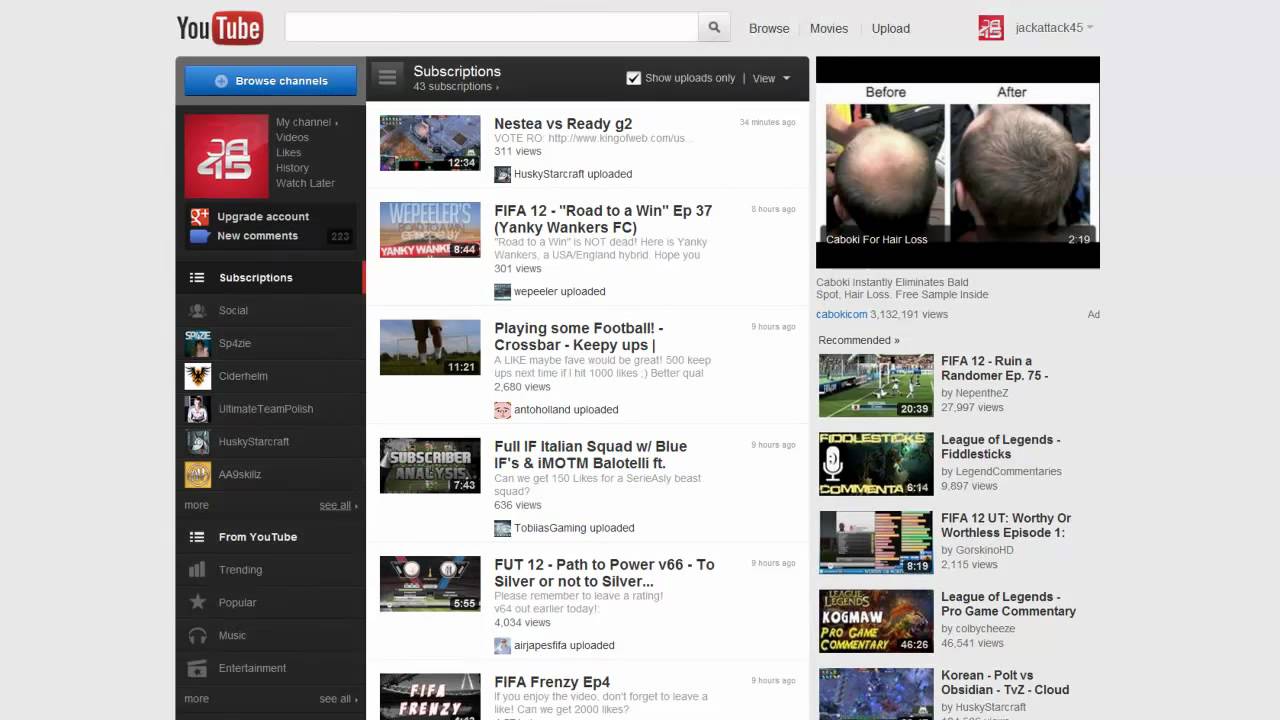
Task: Click the Social sidebar icon
Action: pos(198,310)
